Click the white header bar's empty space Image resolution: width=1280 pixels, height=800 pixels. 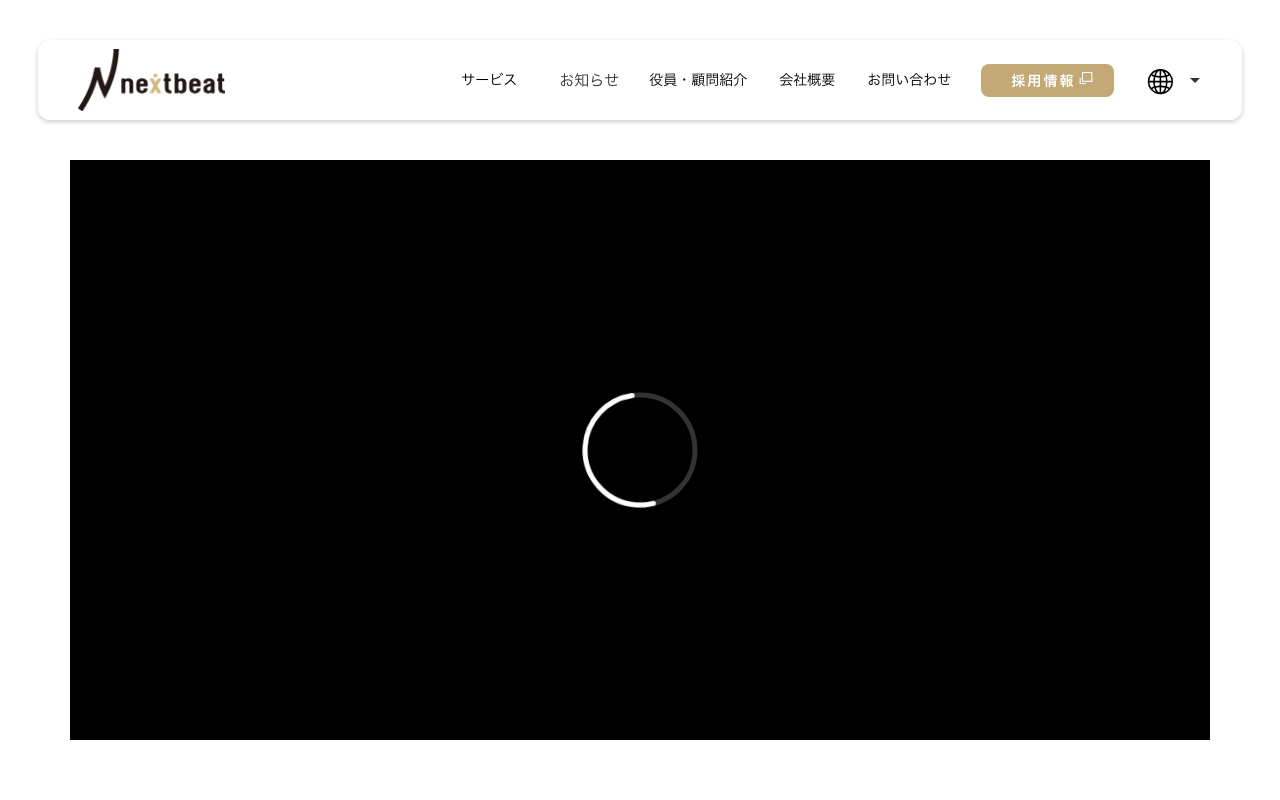pos(340,80)
